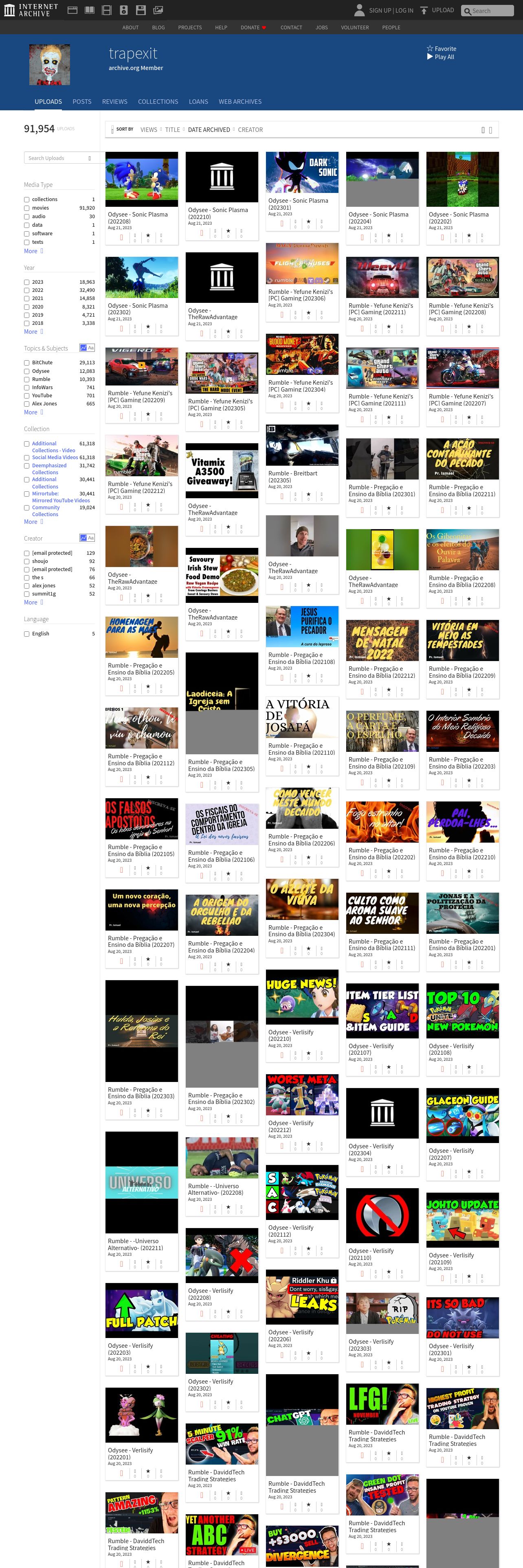This screenshot has width=523, height=1568.
Task: Click the Log In link
Action: [x=404, y=10]
